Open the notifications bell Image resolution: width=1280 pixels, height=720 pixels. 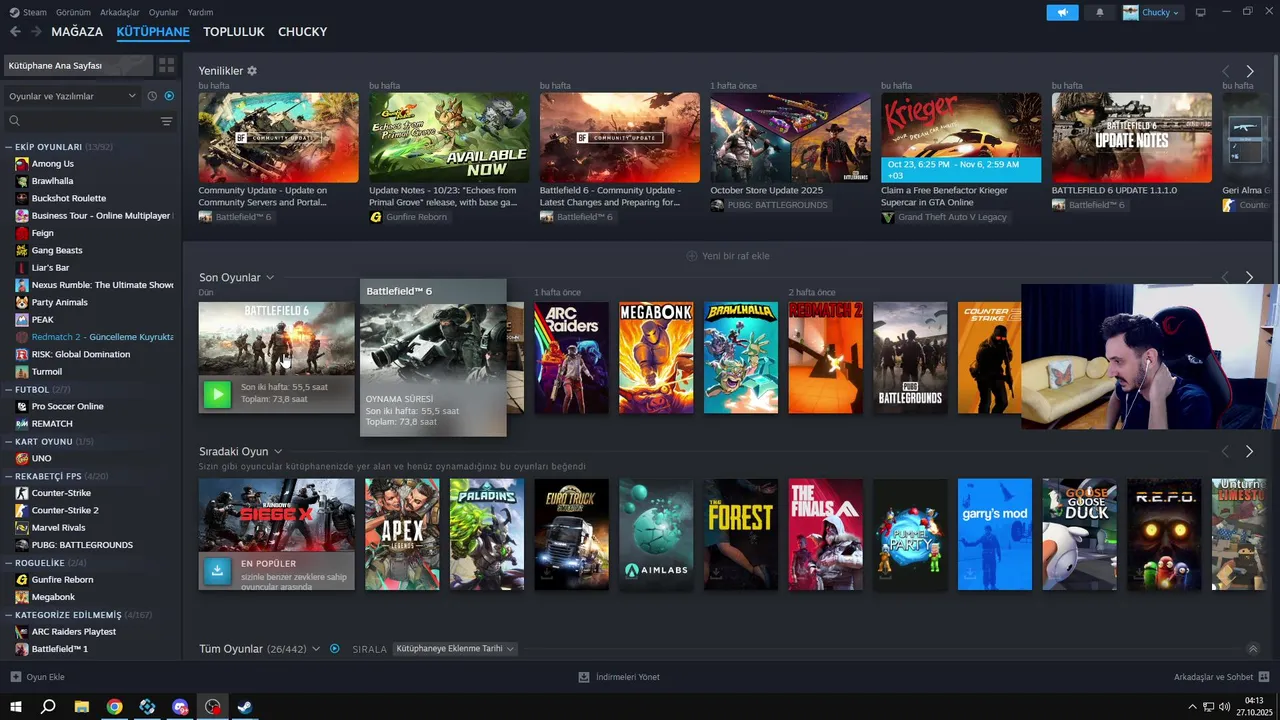point(1100,12)
